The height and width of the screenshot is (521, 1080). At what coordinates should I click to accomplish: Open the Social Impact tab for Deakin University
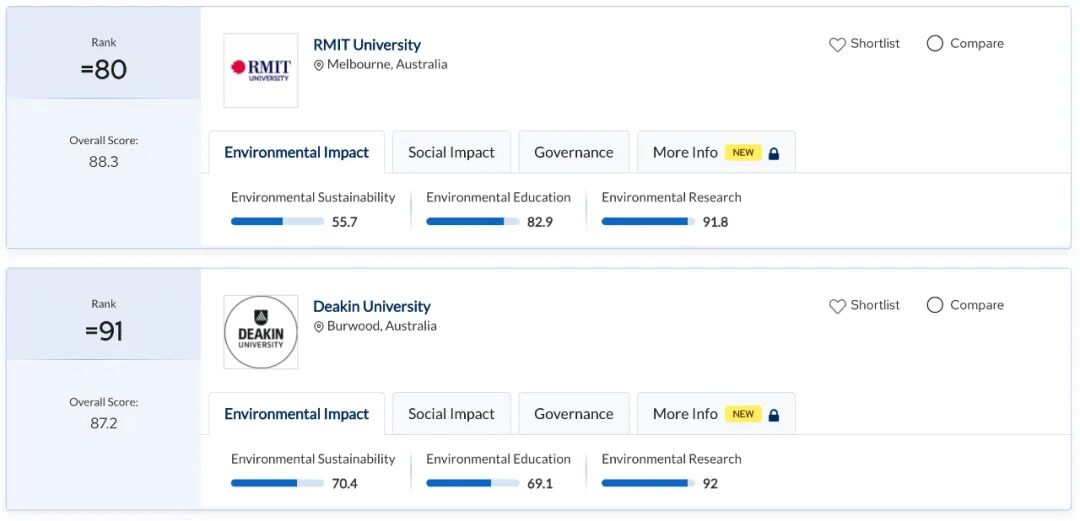click(451, 414)
